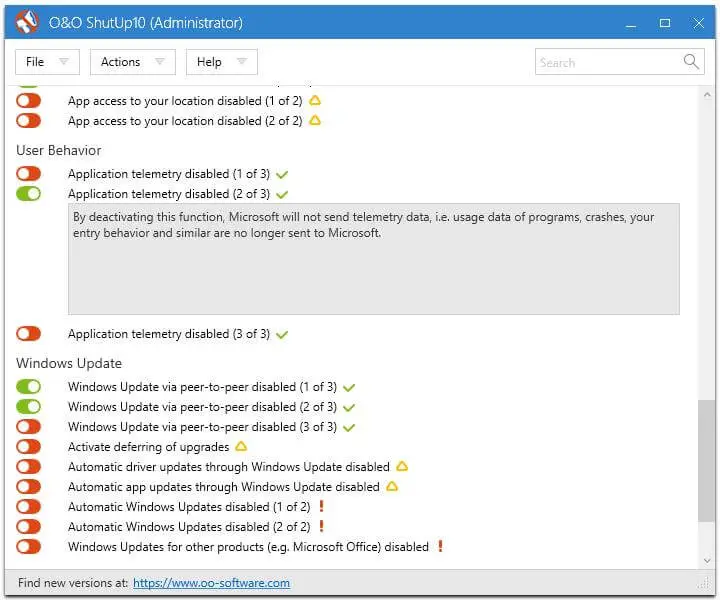Enable Automatic app updates through Windows Update disabled

[28, 486]
